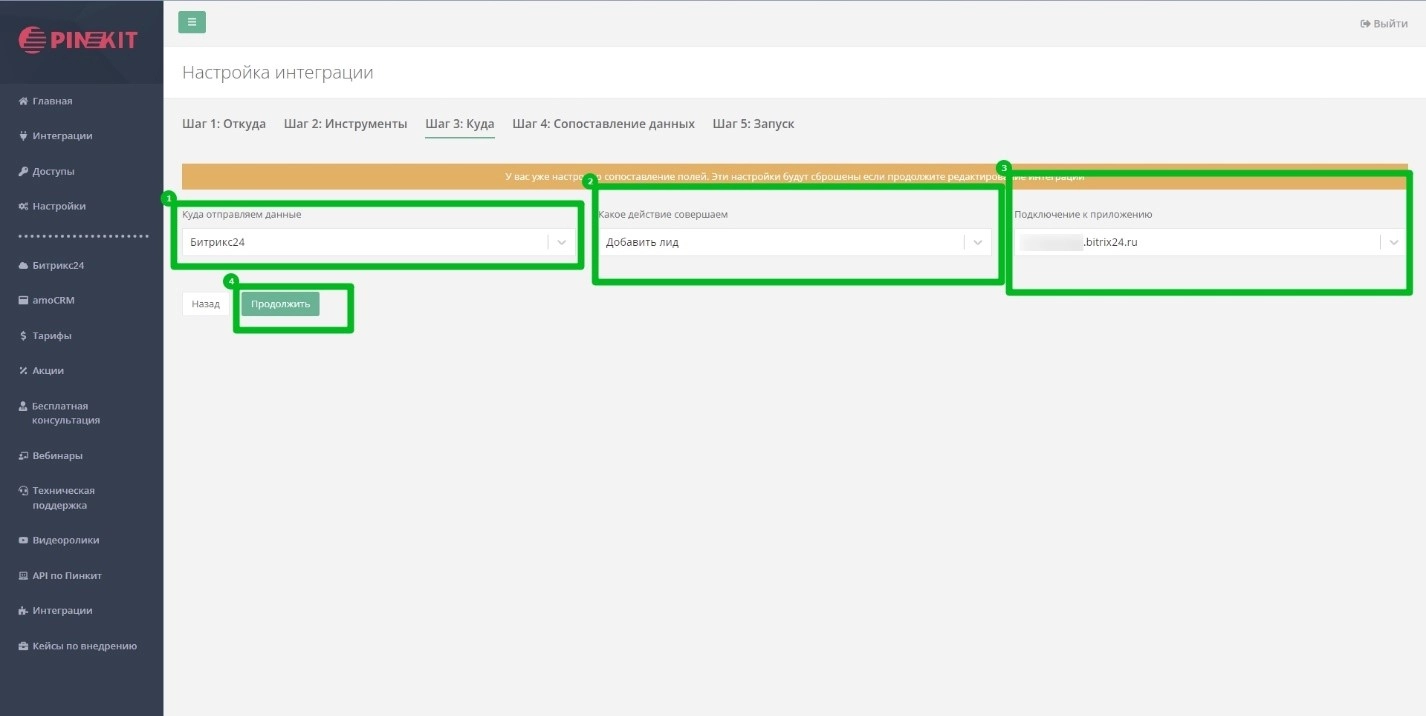The image size is (1426, 716).
Task: Open Битрикс24 sidebar item
Action: coord(58,266)
